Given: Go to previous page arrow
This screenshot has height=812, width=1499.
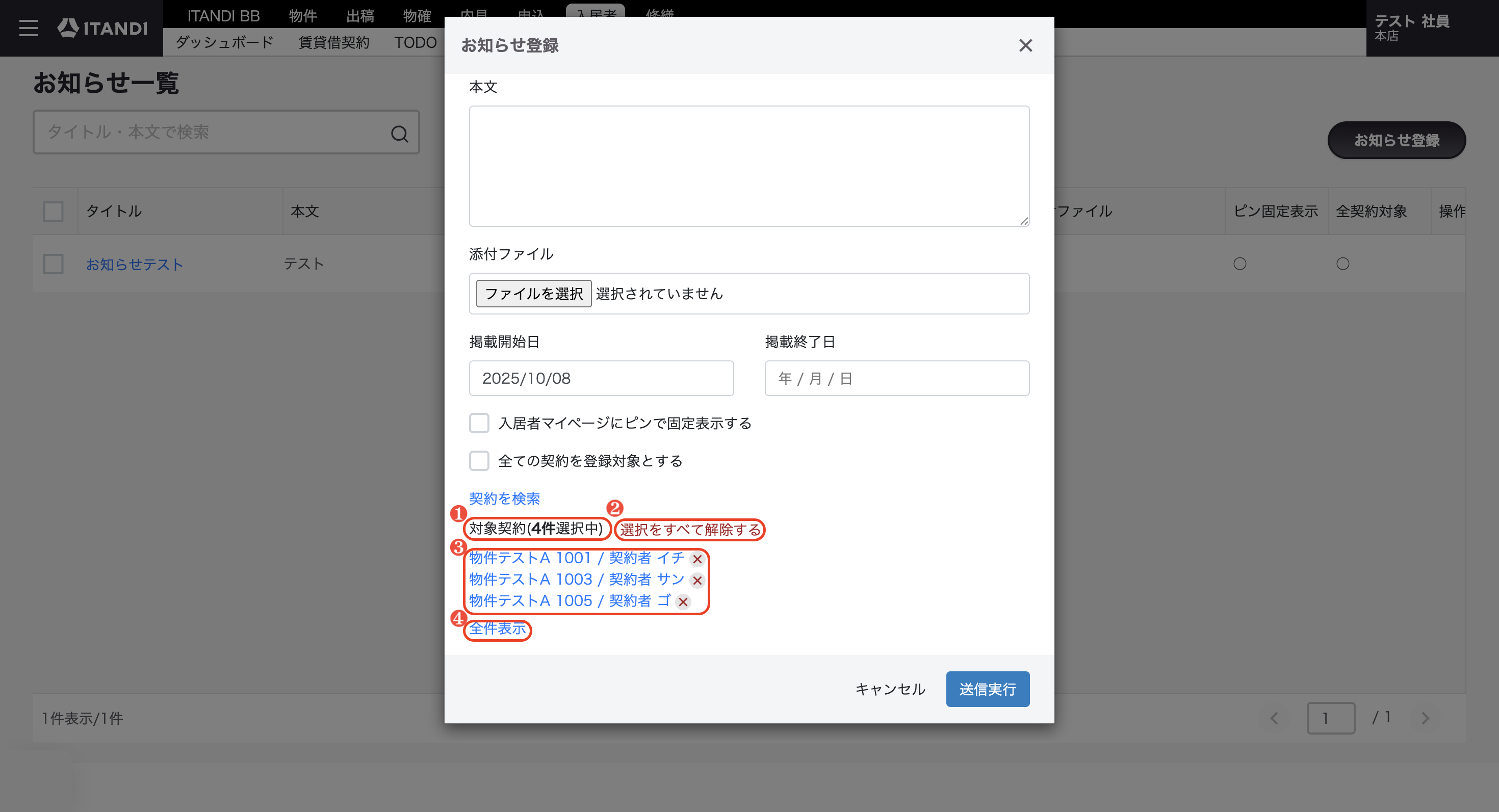Looking at the screenshot, I should click(1274, 718).
